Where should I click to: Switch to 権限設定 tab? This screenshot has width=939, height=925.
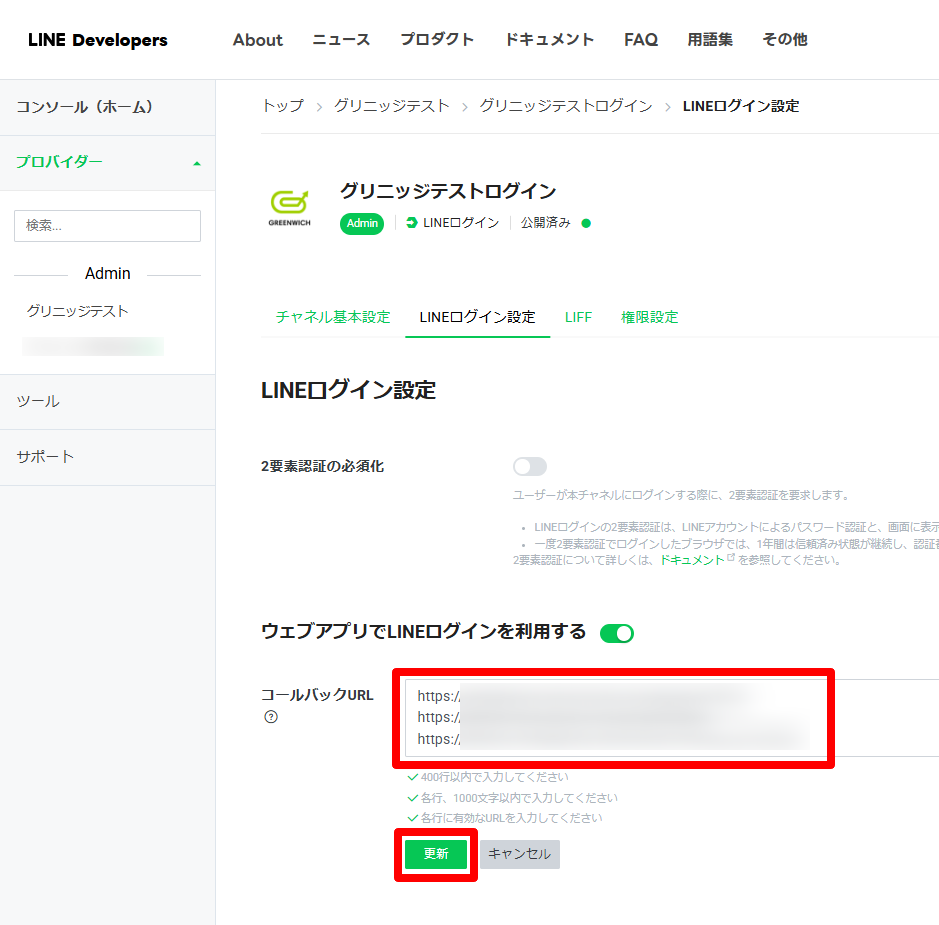click(649, 317)
